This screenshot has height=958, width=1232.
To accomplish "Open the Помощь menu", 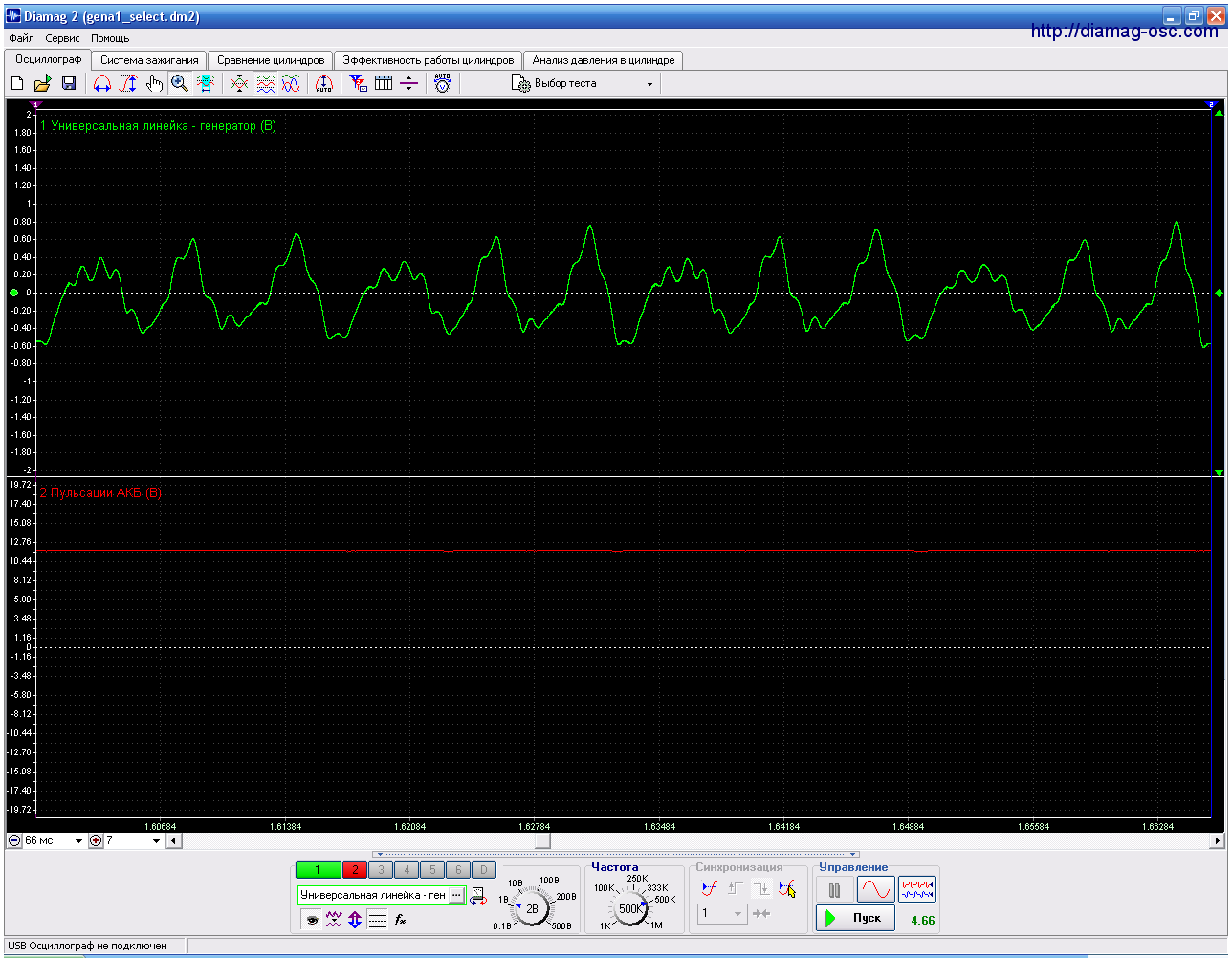I will pos(110,39).
